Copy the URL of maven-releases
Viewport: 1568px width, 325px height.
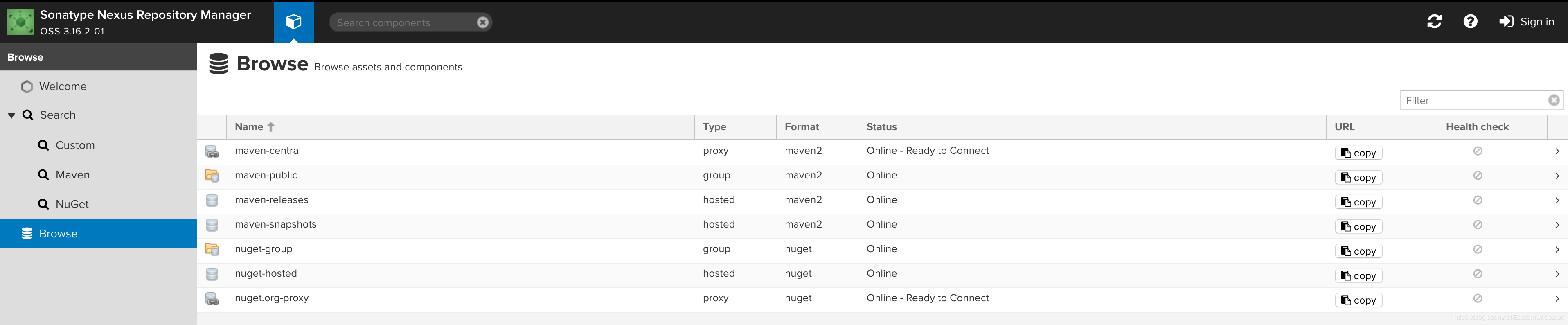click(x=1358, y=202)
